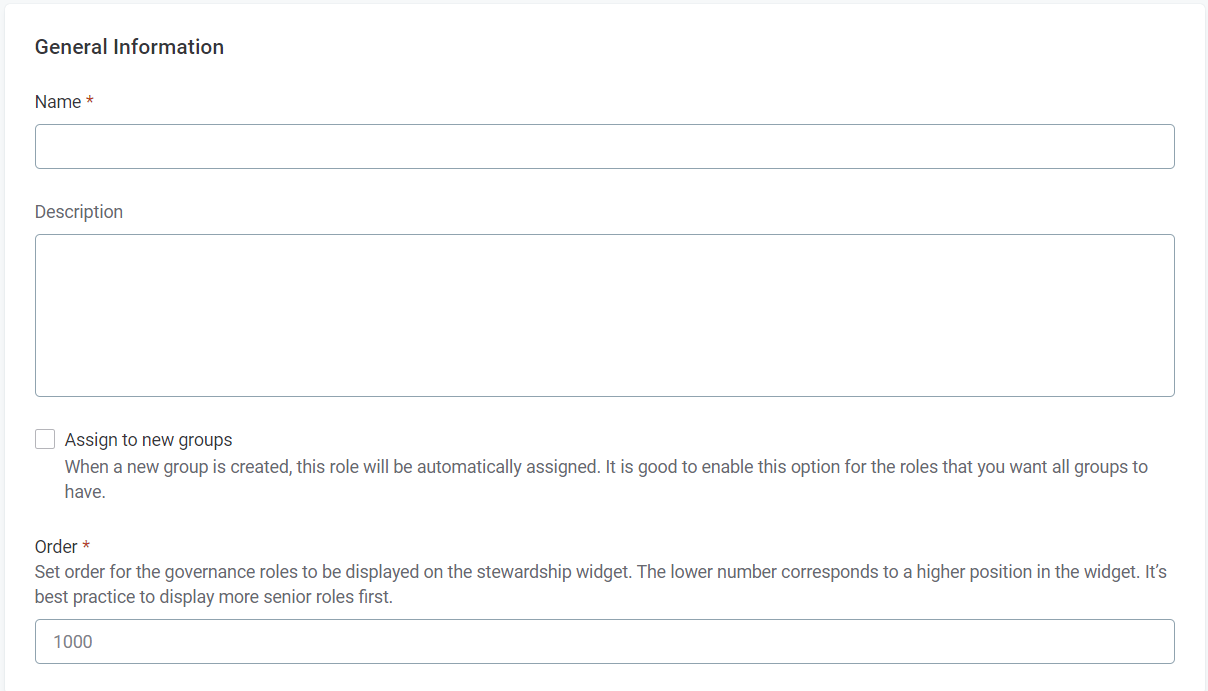Click the Name field label
1208x691 pixels.
pyautogui.click(x=58, y=102)
